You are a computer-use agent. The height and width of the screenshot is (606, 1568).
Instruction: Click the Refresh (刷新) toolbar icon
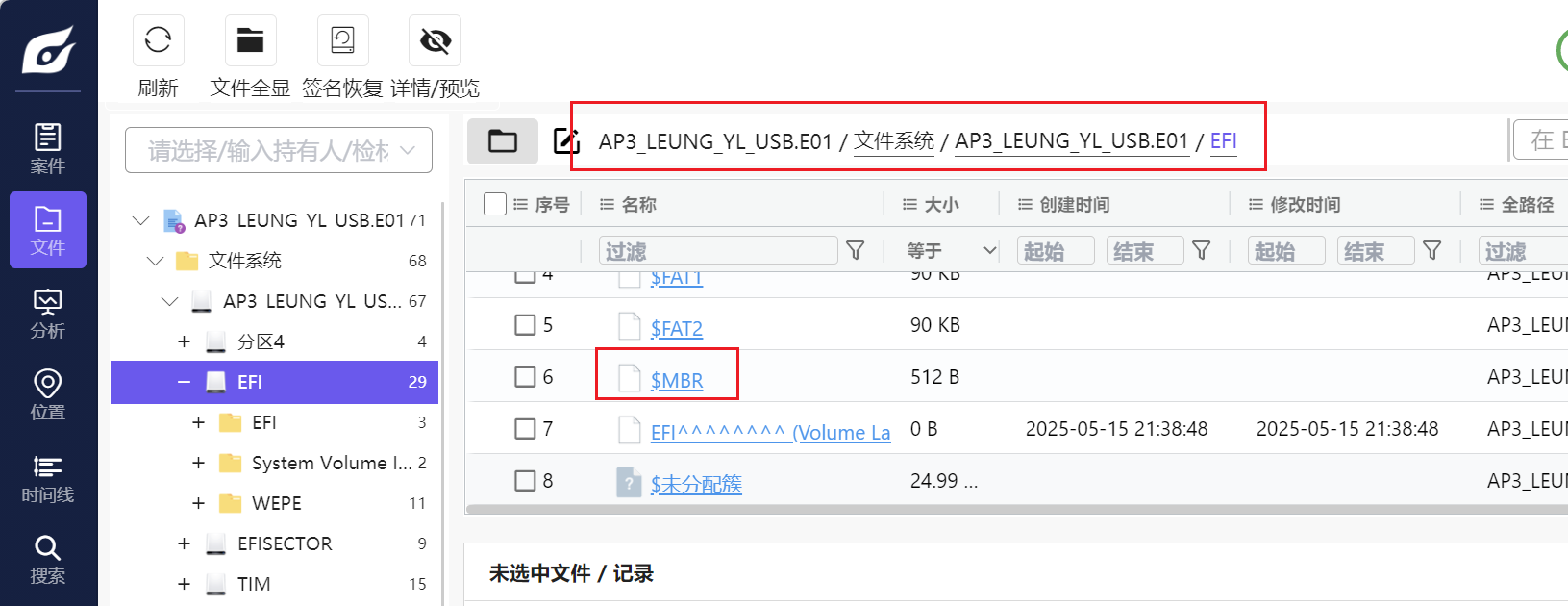(158, 40)
